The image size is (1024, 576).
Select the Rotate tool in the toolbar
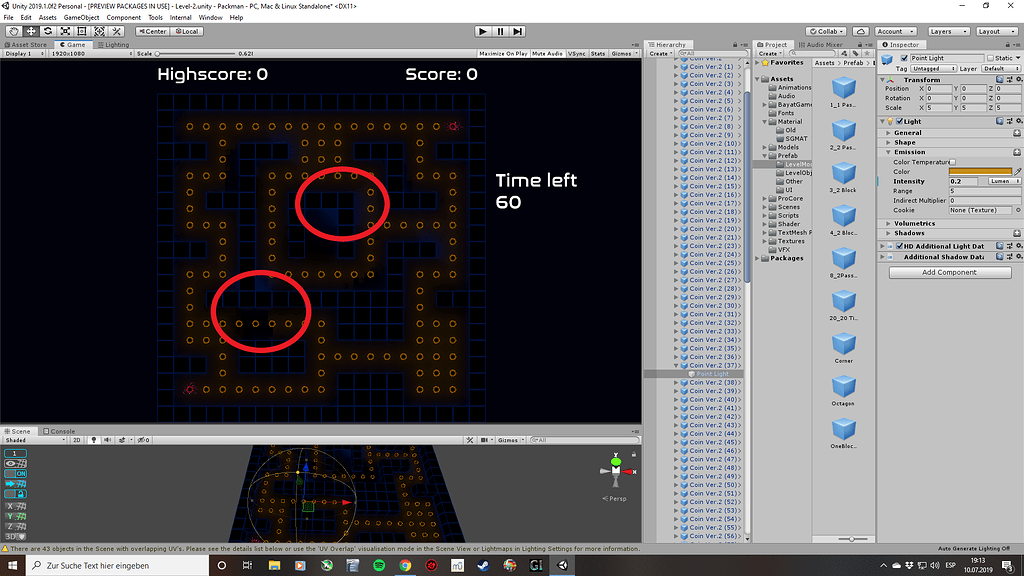coord(48,31)
